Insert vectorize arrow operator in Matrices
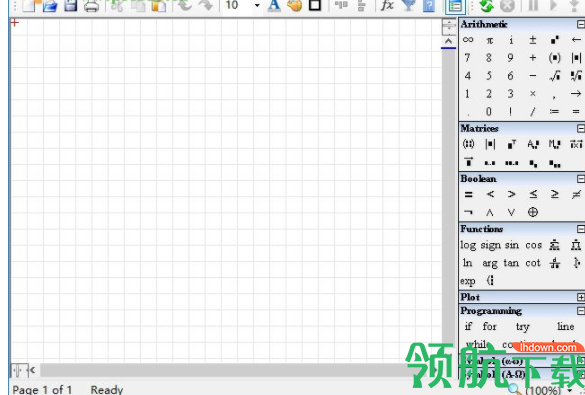585x395 pixels. (x=468, y=162)
